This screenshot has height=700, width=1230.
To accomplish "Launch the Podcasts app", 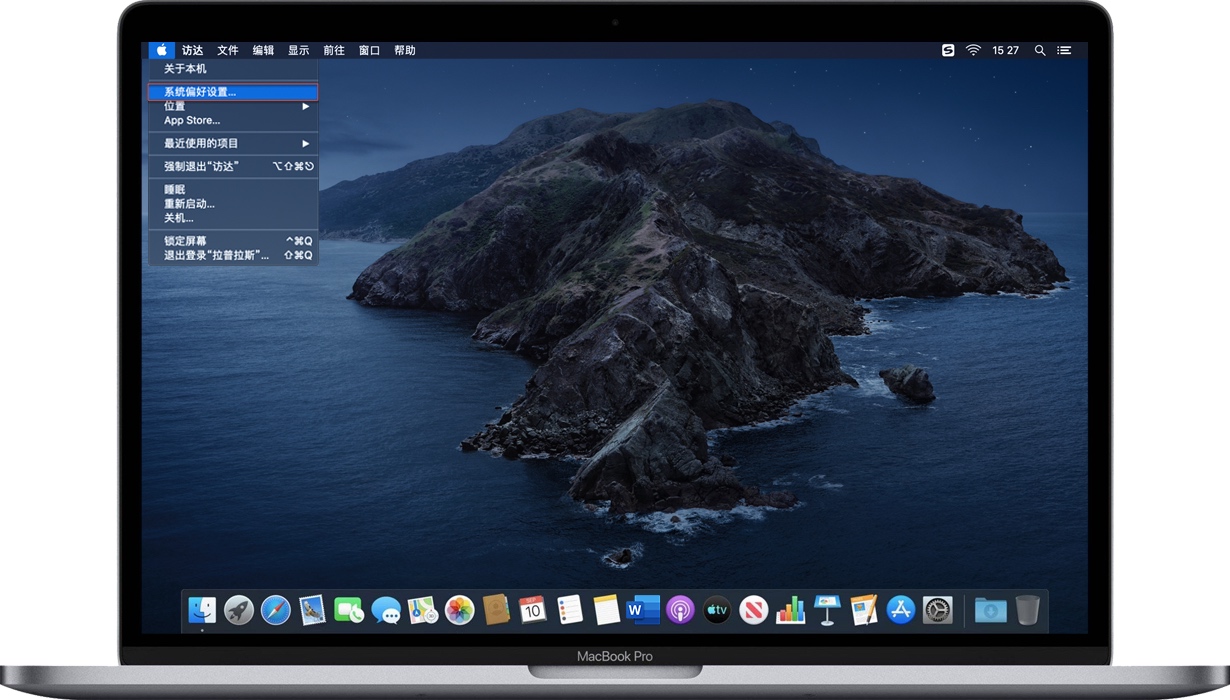I will click(x=680, y=609).
